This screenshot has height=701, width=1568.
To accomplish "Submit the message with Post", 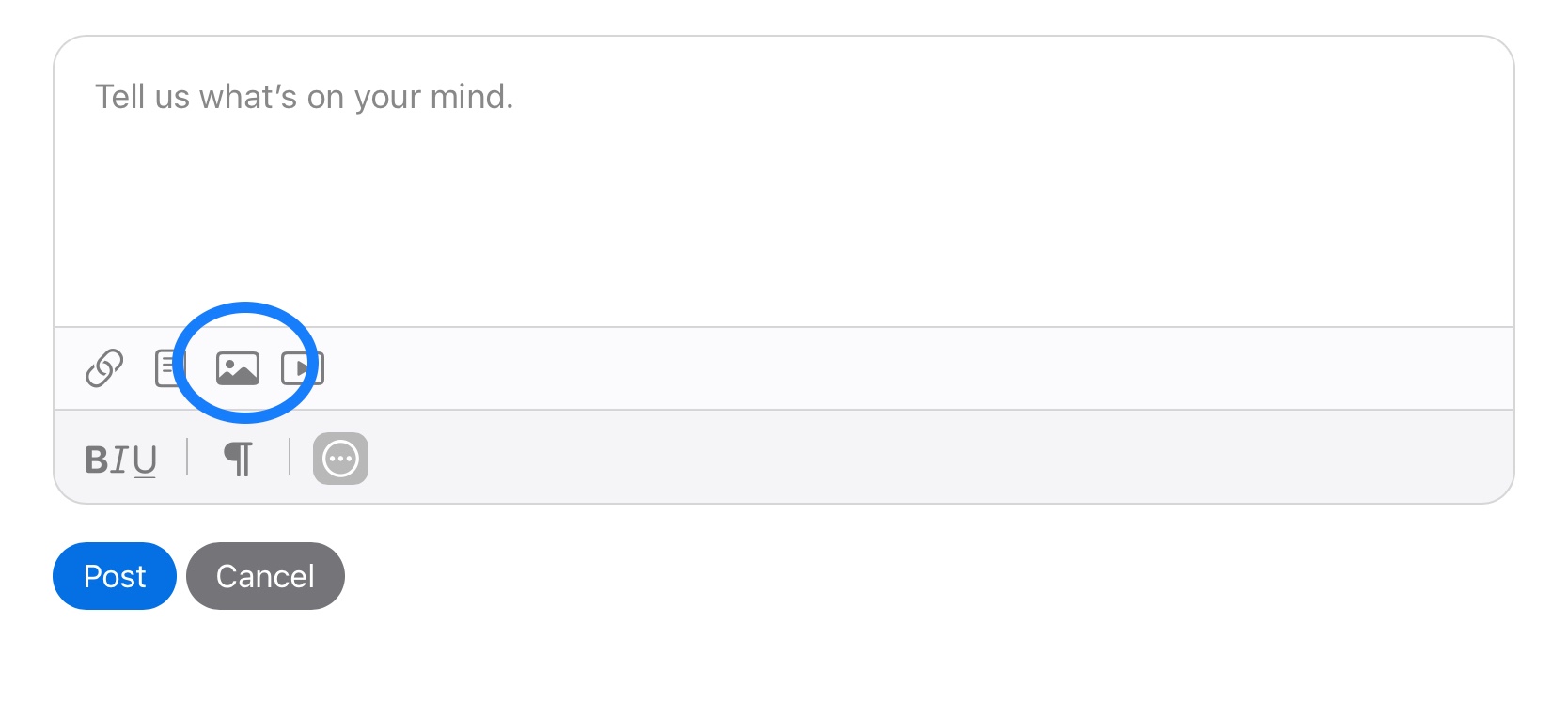I will 115,576.
